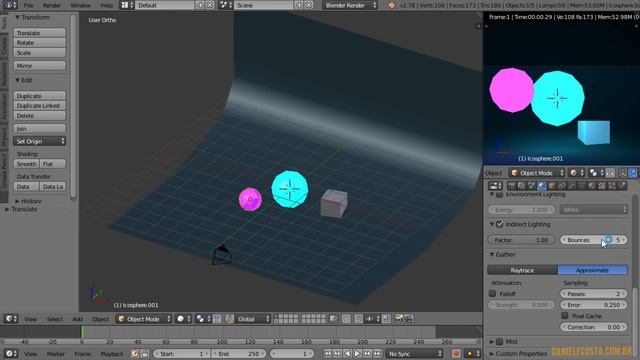
Task: Add a new scene next to Scene field
Action: coord(299,5)
